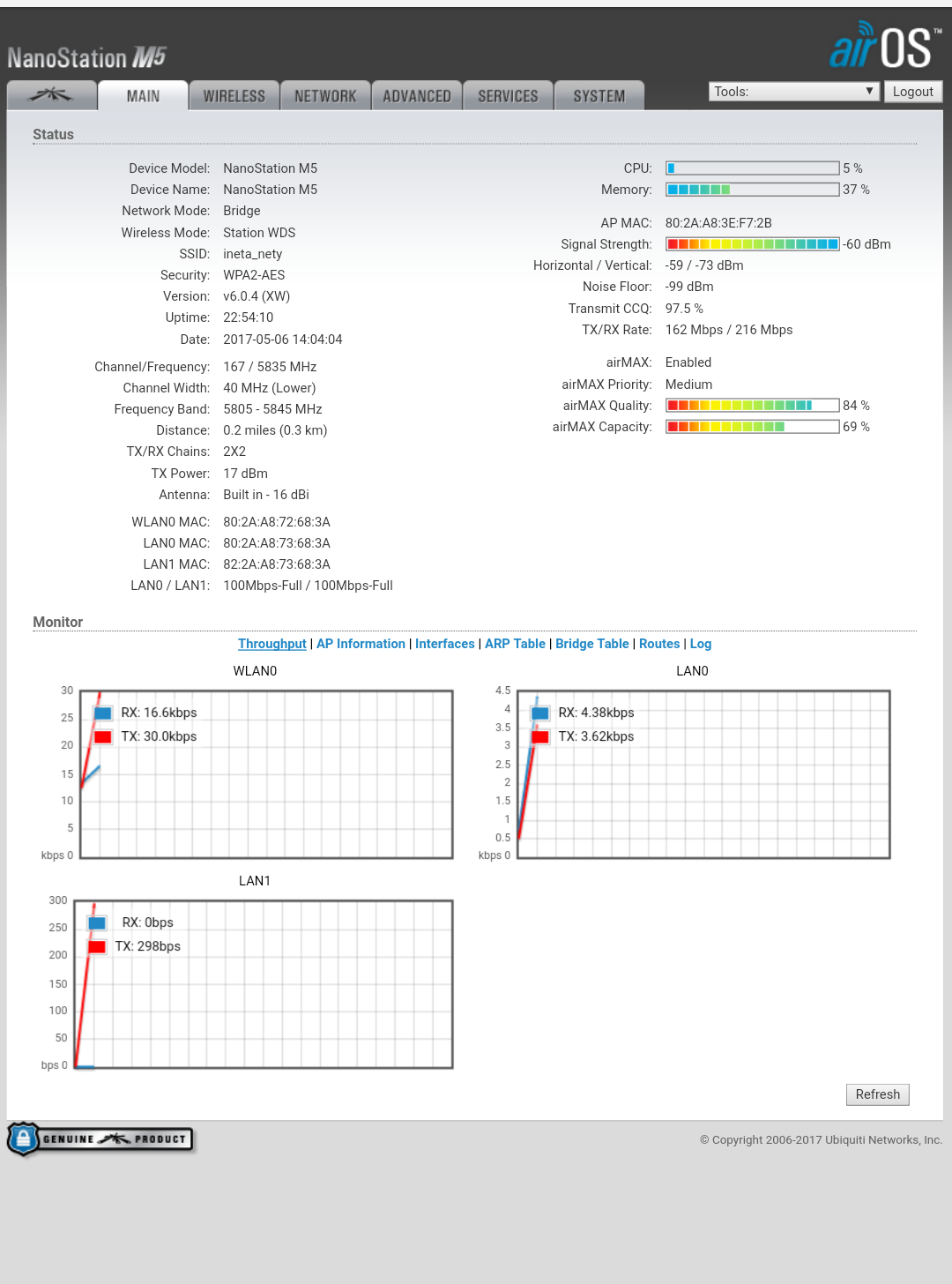View the ARP Table
Screen dimensions: 952x1284
click(516, 644)
